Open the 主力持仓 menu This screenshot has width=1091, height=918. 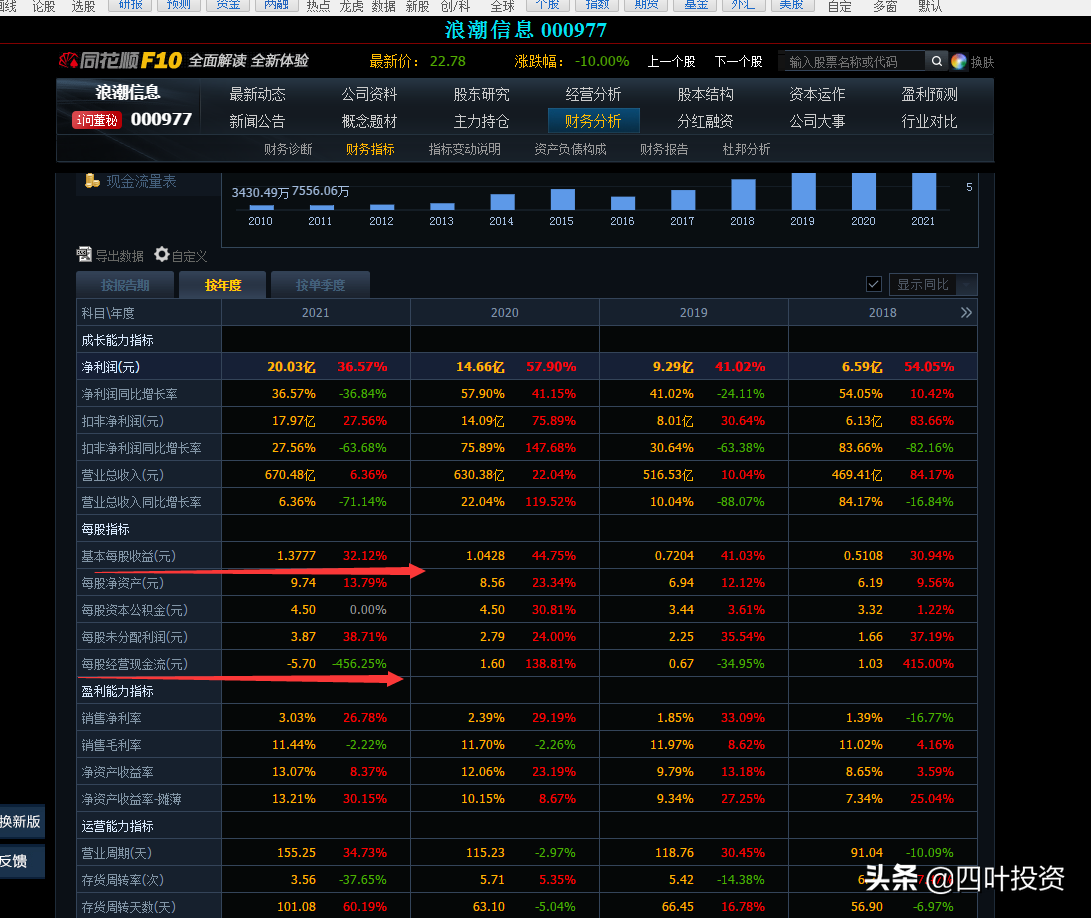[481, 121]
